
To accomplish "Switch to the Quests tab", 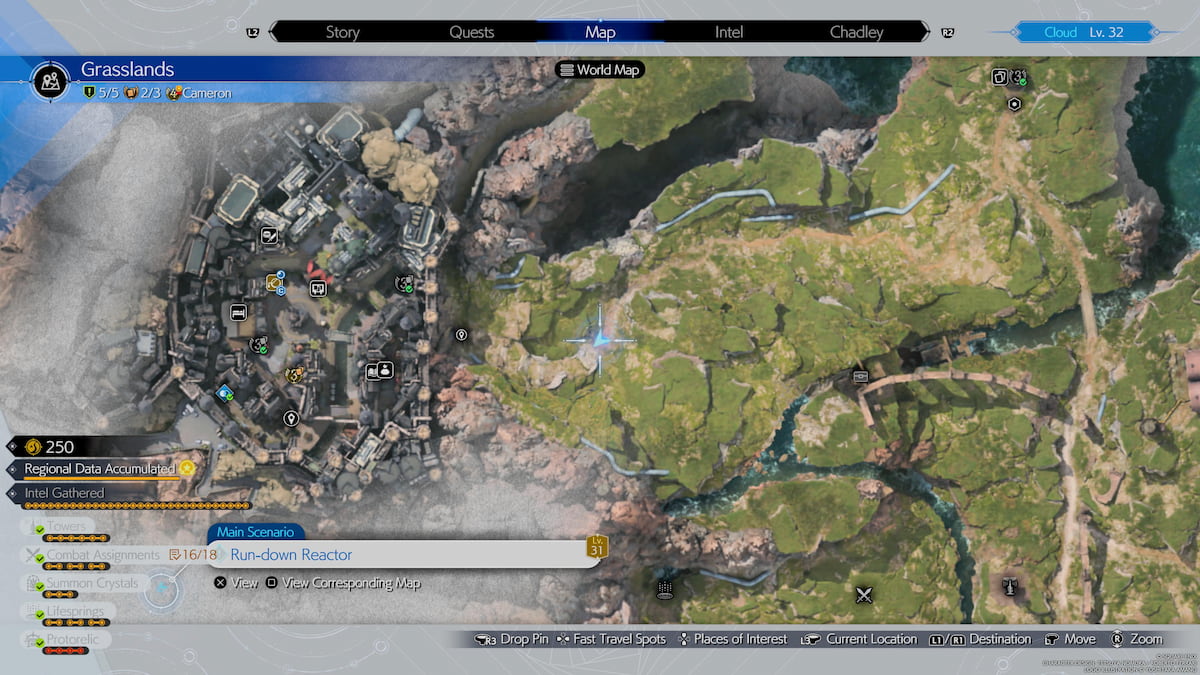I will pyautogui.click(x=471, y=32).
